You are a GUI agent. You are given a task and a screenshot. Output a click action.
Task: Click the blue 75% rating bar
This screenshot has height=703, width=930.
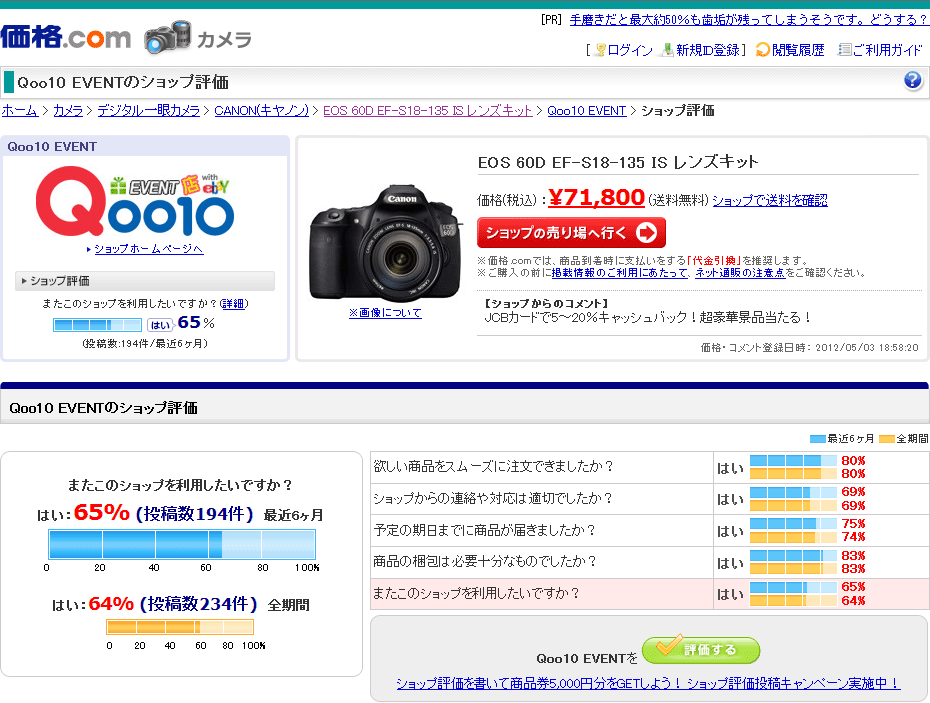[794, 523]
